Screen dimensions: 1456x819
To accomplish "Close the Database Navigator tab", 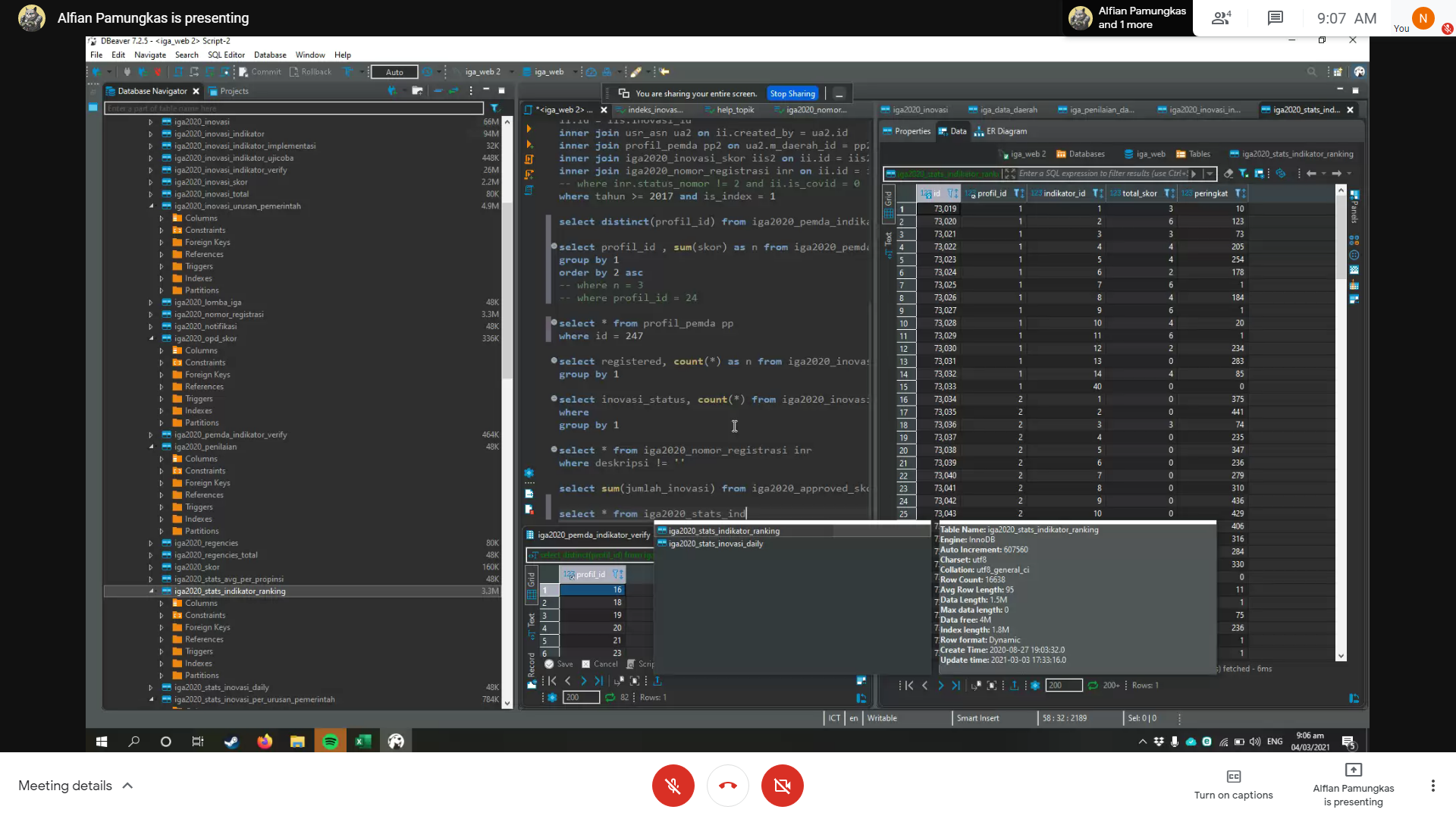I will point(196,91).
